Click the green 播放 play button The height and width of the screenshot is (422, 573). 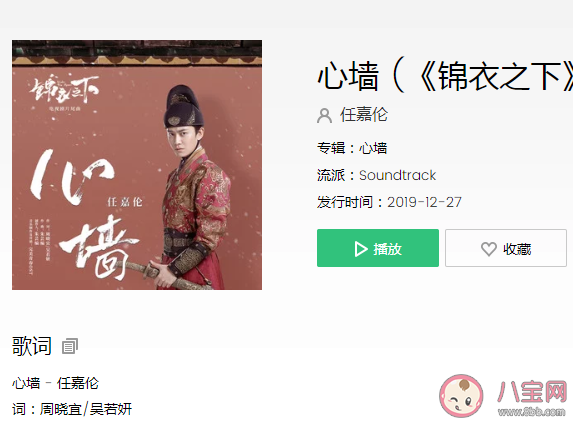click(x=378, y=248)
